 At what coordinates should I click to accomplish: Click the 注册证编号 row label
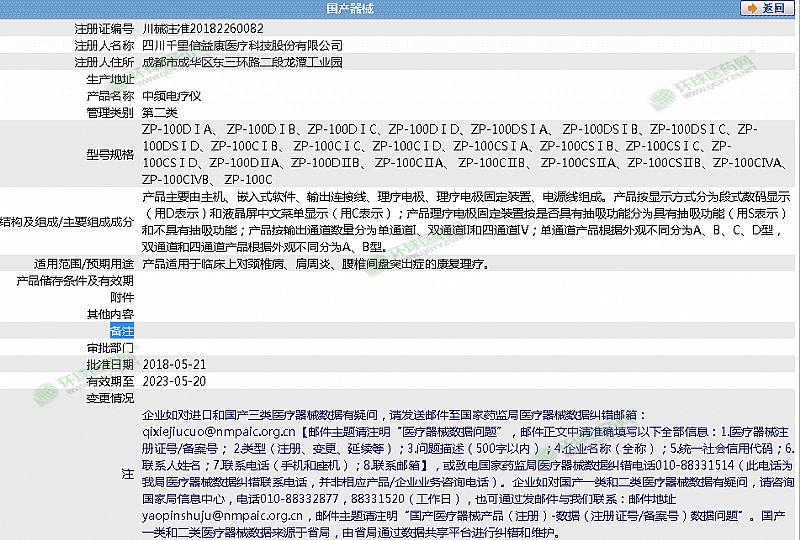point(103,29)
